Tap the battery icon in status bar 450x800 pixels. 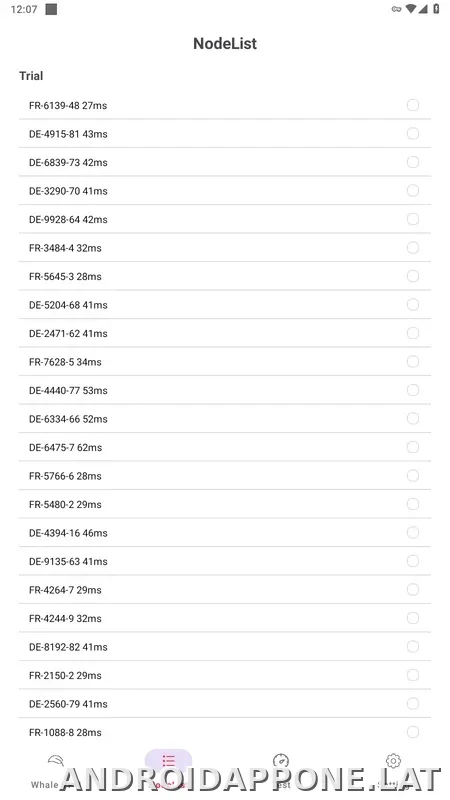click(x=436, y=9)
